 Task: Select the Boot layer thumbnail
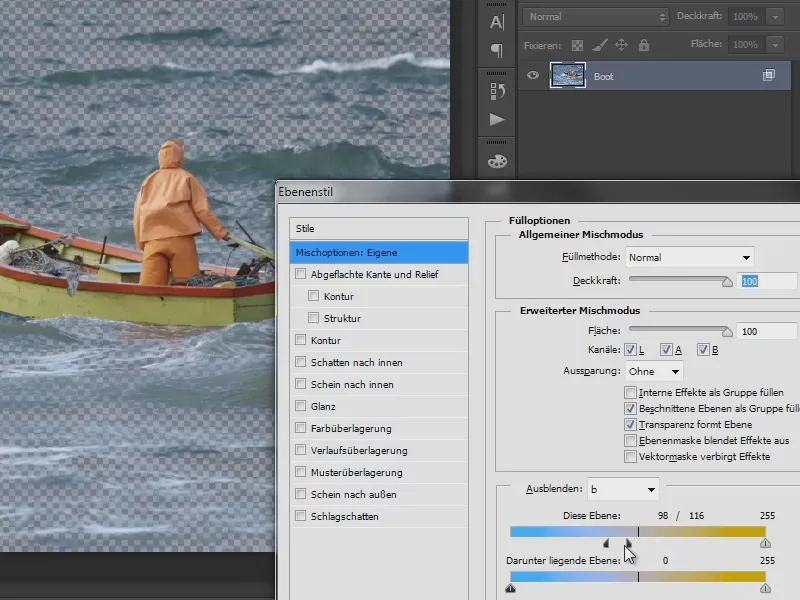pyautogui.click(x=567, y=76)
